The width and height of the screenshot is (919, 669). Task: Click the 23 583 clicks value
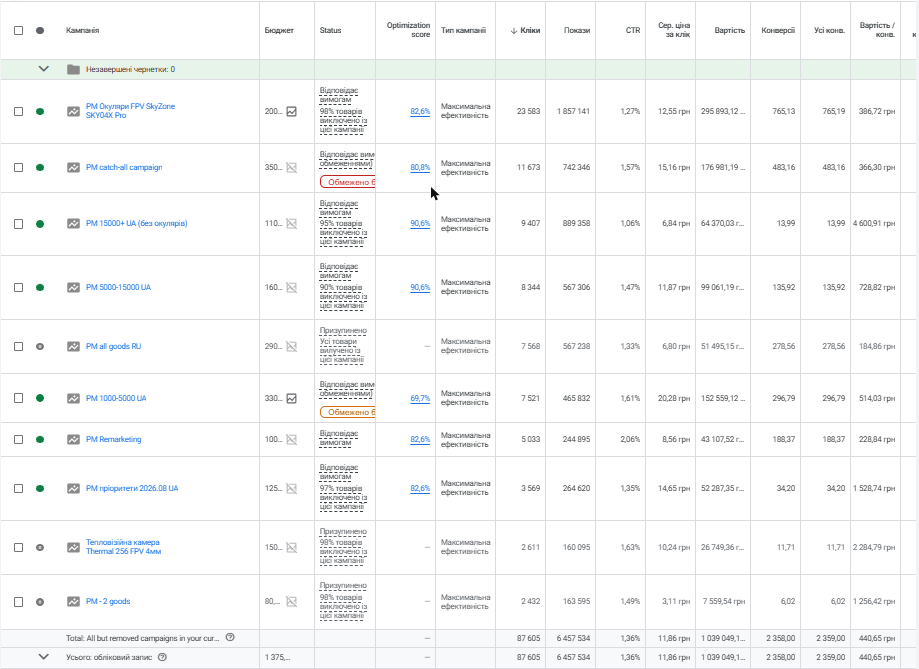click(x=529, y=111)
